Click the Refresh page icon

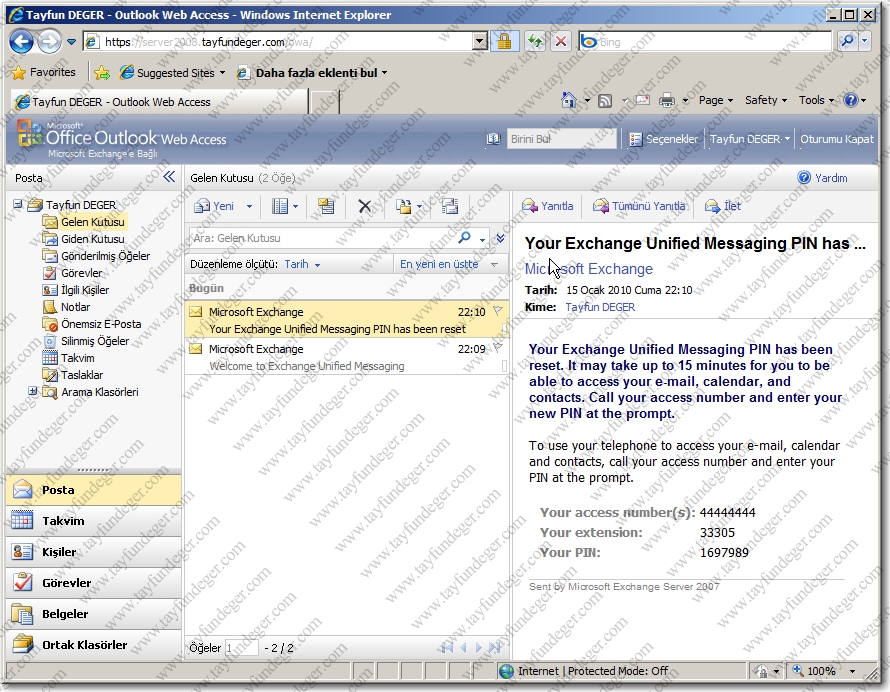(x=535, y=41)
